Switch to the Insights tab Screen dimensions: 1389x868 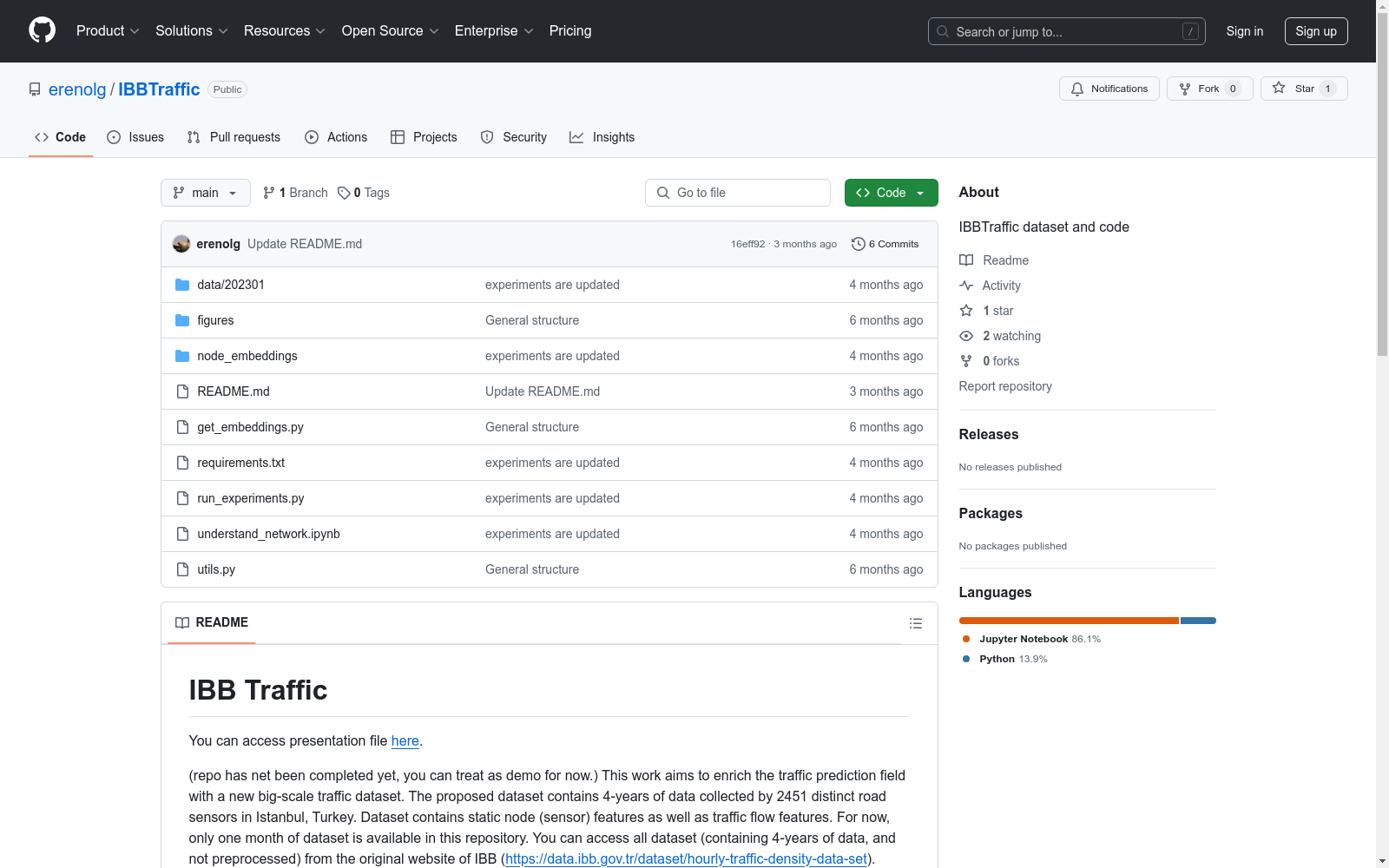point(602,137)
